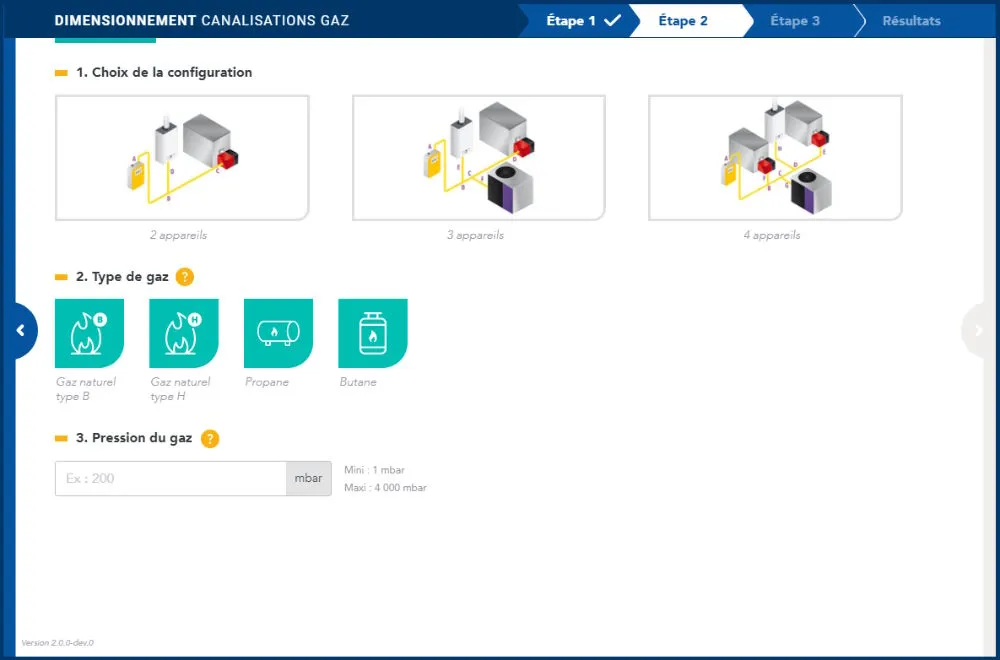Click the Dimensionnement Canalisations Gaz title
This screenshot has height=660, width=1000.
pyautogui.click(x=201, y=20)
